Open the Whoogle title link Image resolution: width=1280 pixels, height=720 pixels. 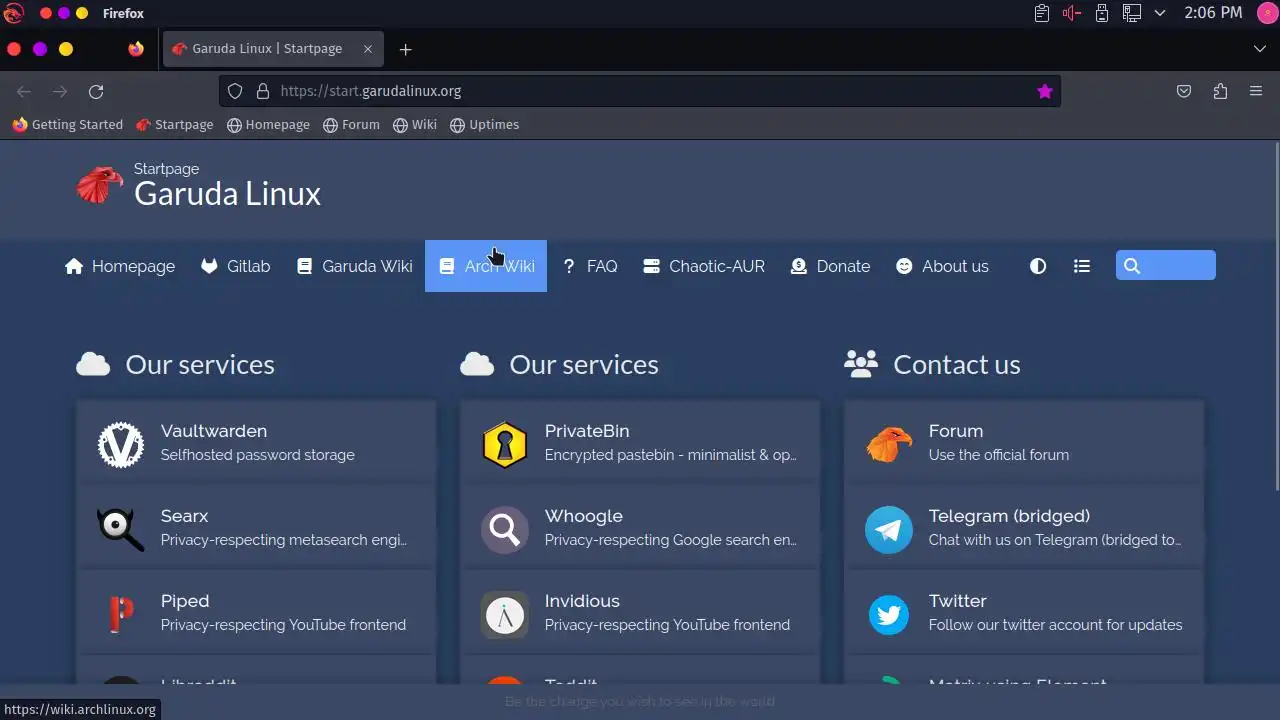pyautogui.click(x=584, y=516)
